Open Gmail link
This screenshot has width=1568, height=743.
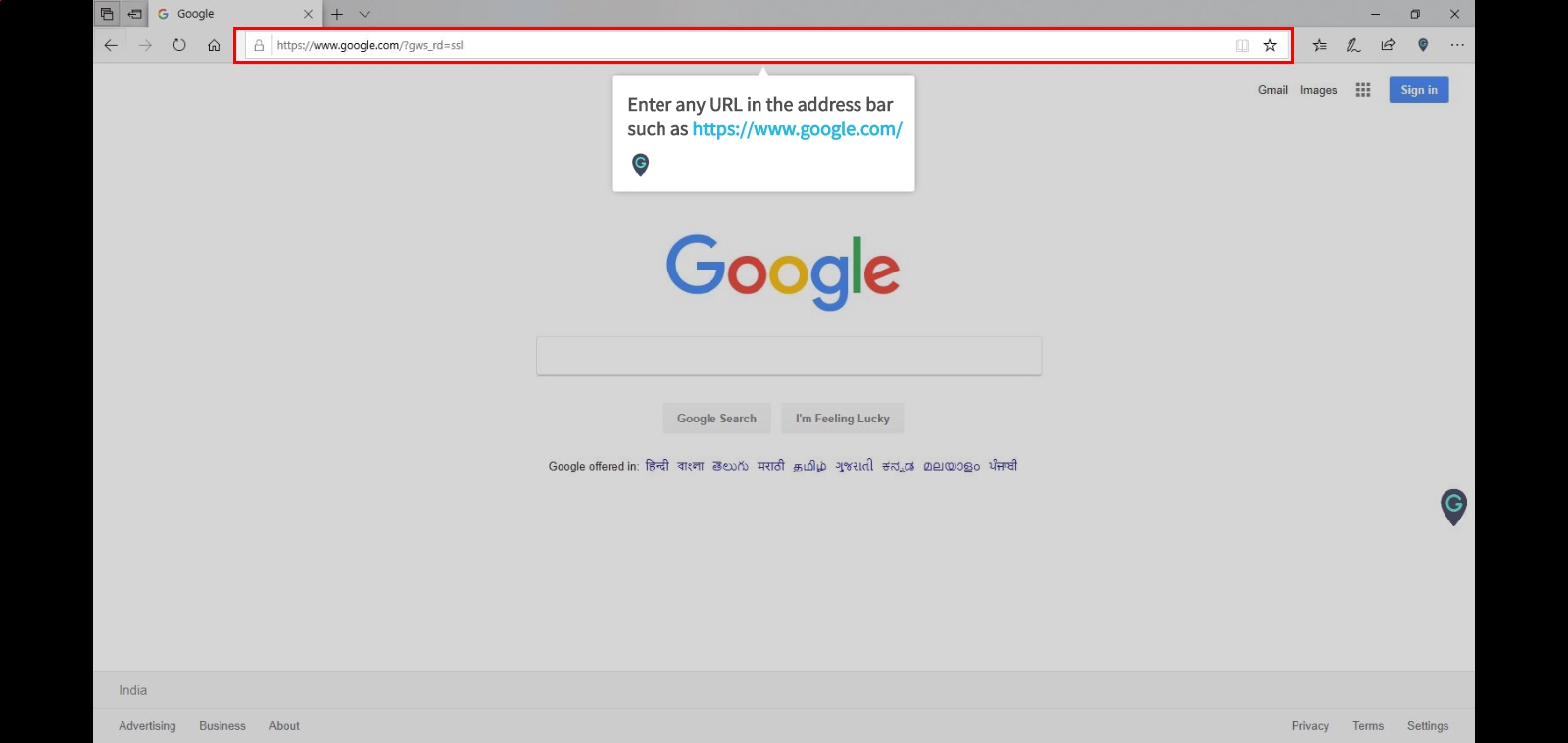point(1273,90)
